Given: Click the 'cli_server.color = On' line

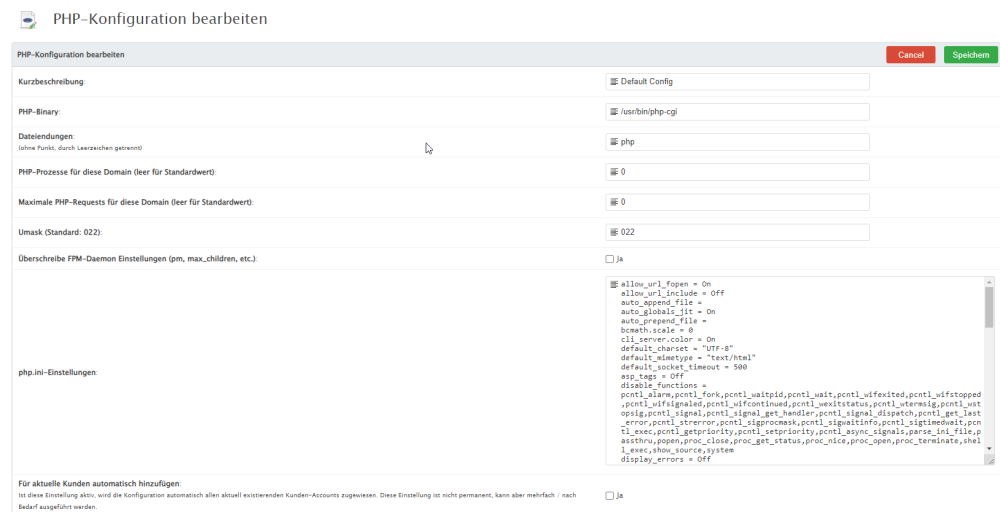Looking at the screenshot, I should click(668, 339).
